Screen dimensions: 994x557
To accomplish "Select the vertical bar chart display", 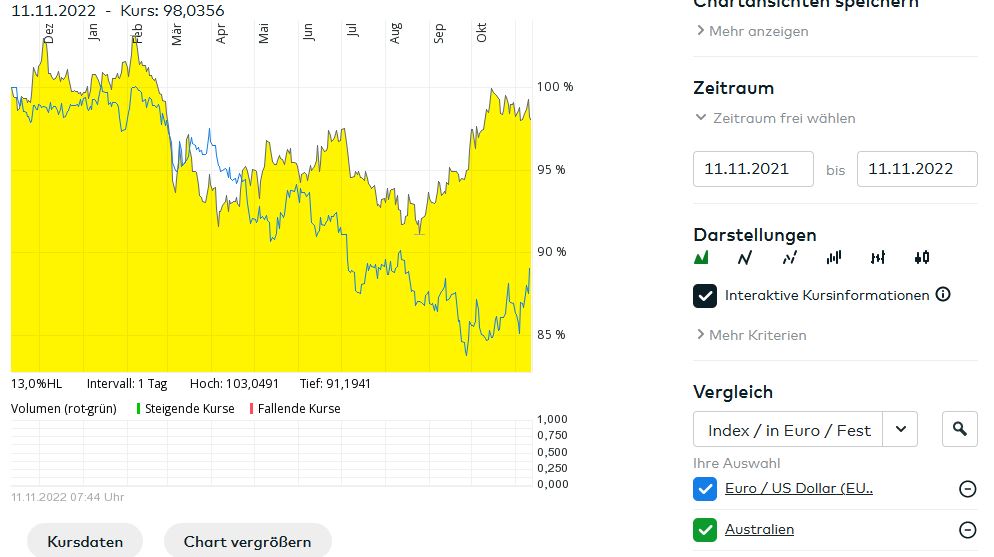I will pos(834,258).
